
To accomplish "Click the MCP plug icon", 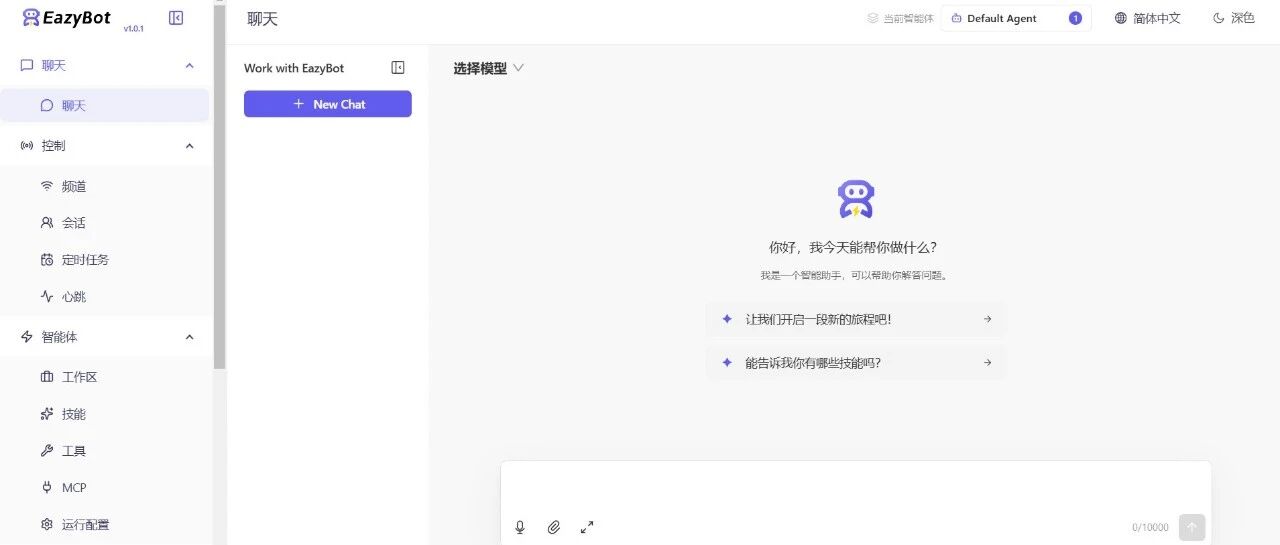I will tap(47, 488).
